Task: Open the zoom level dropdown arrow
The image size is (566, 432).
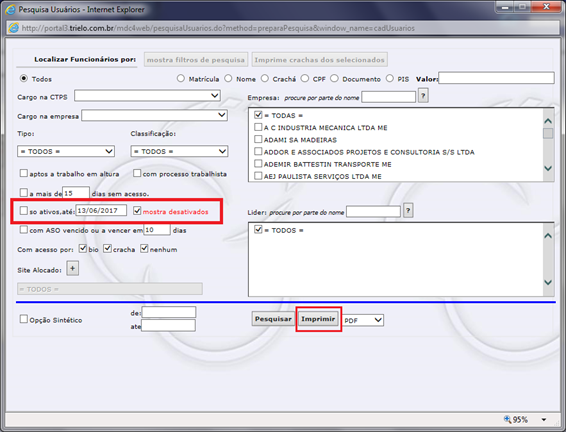Action: click(544, 420)
